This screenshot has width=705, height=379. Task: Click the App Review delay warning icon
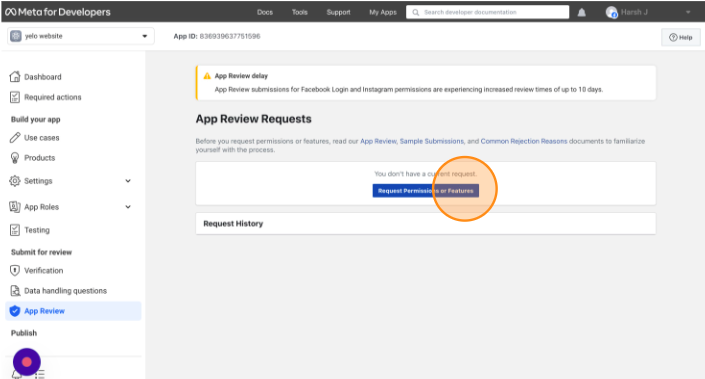point(207,76)
